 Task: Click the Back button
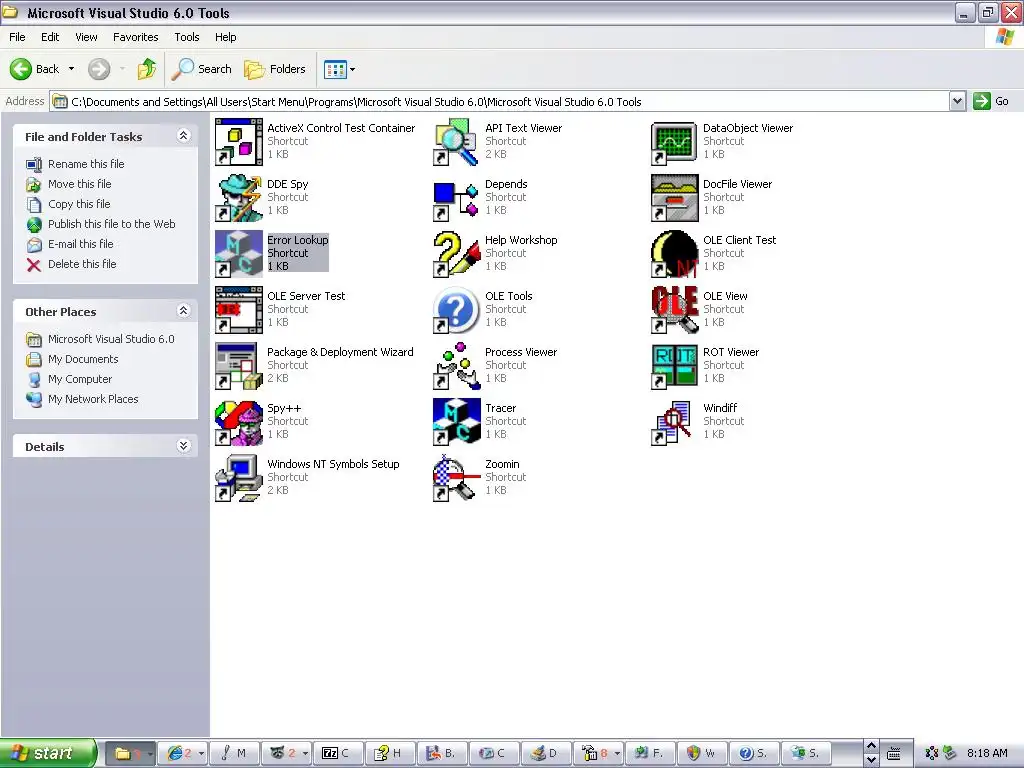(35, 69)
